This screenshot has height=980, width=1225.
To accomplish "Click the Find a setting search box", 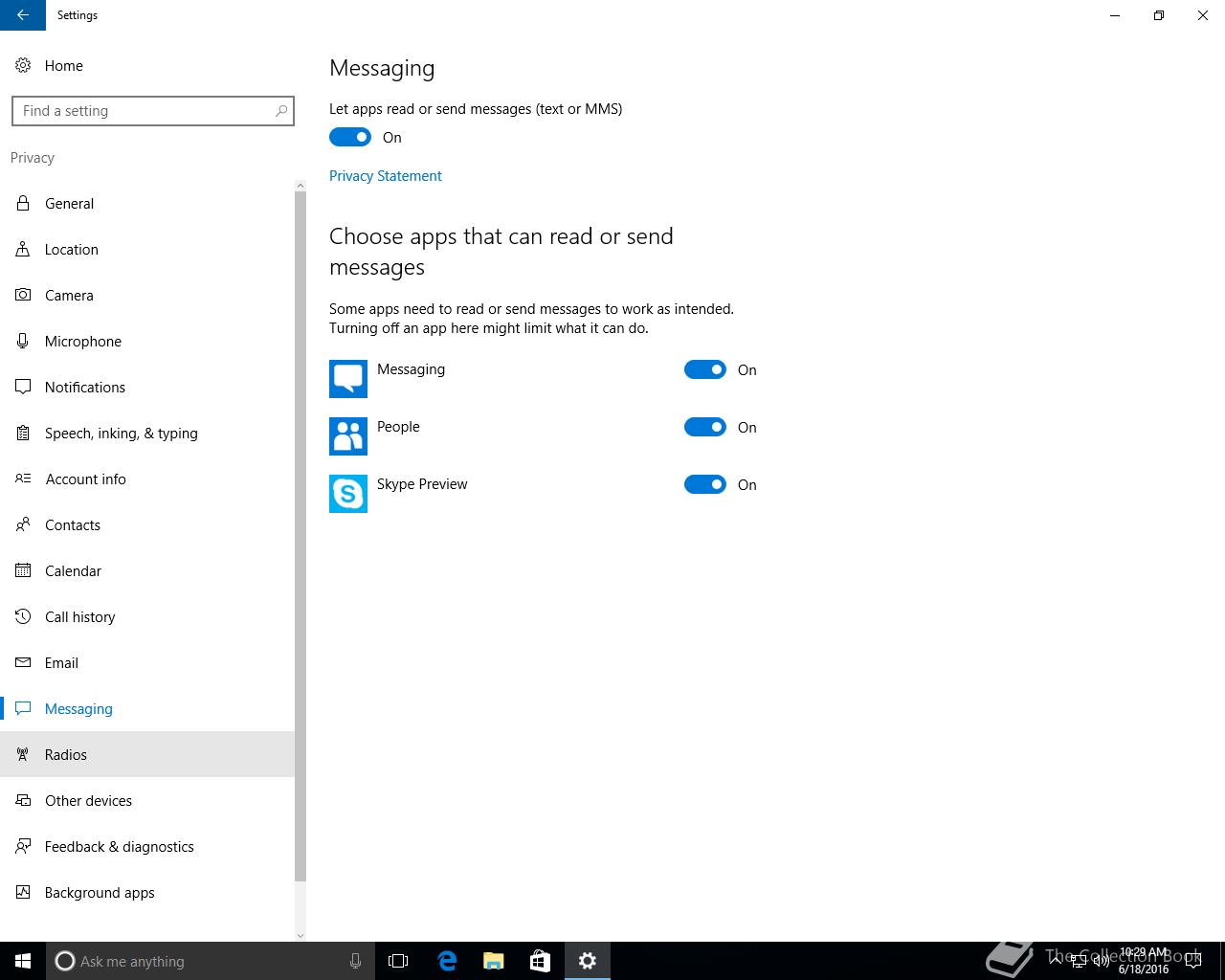I will tap(144, 111).
